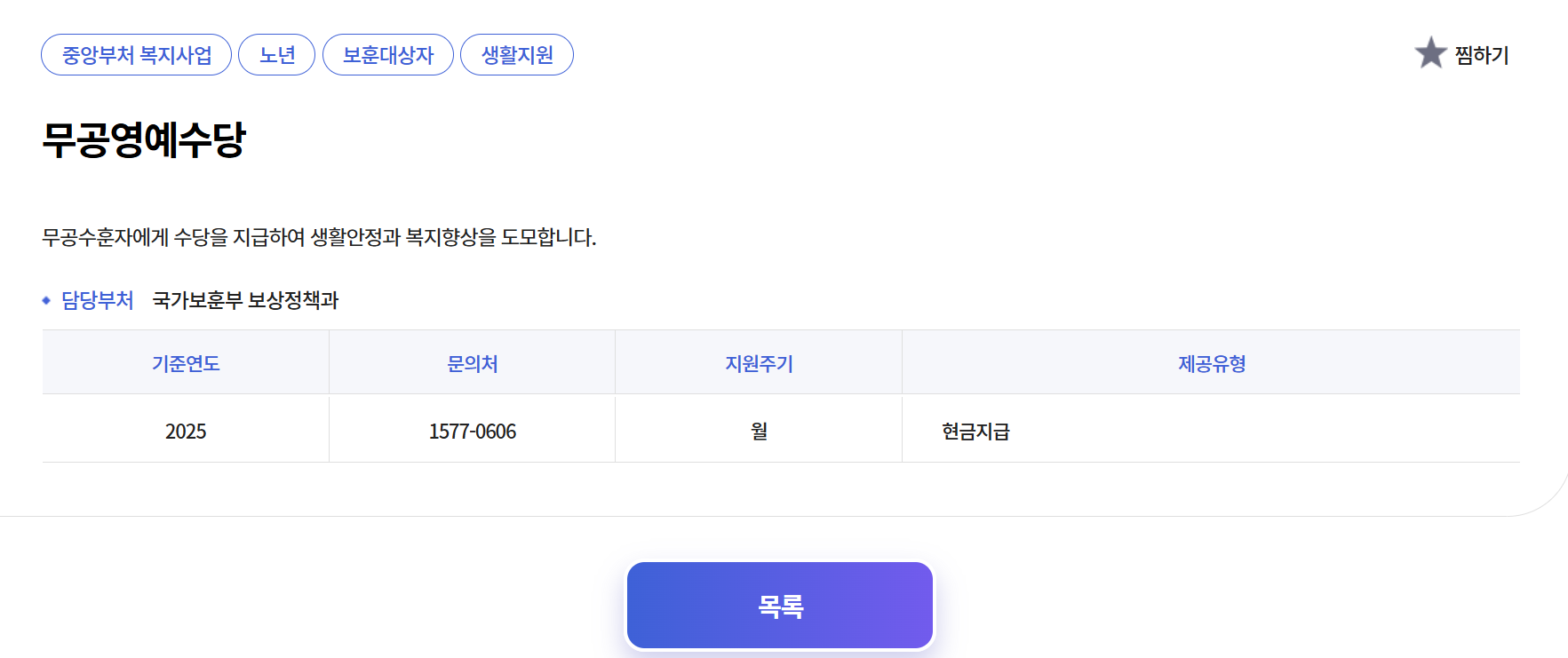Image resolution: width=1568 pixels, height=658 pixels.
Task: Click the 무공영예수당 page title
Action: (144, 139)
